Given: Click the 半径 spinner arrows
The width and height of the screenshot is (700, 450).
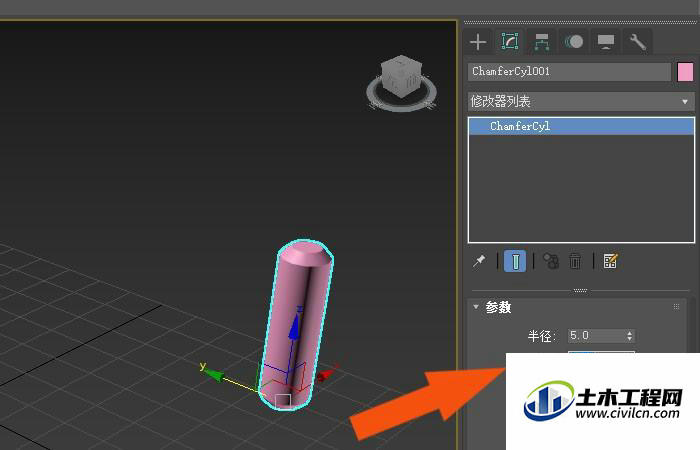Looking at the screenshot, I should (x=629, y=336).
